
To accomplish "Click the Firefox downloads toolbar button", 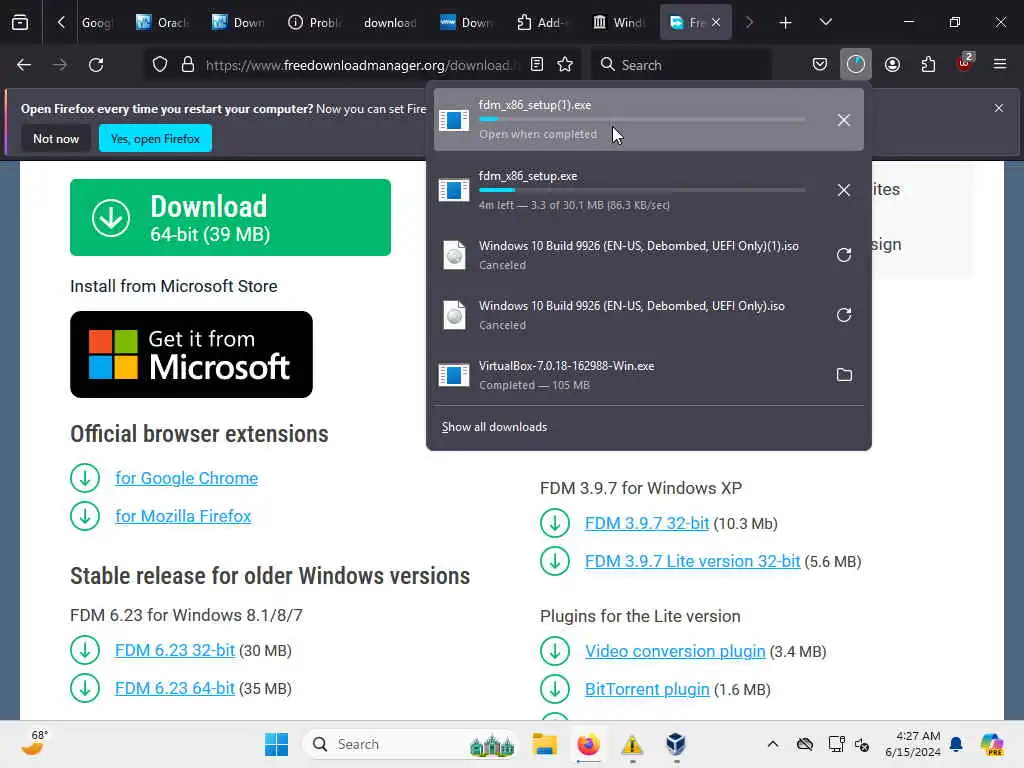I will pos(856,65).
